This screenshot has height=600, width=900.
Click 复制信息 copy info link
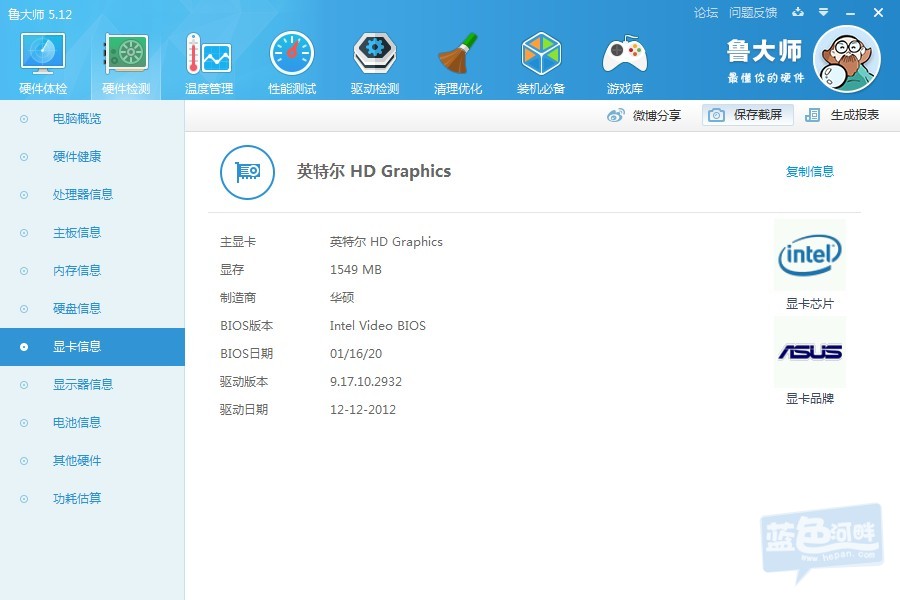point(810,172)
